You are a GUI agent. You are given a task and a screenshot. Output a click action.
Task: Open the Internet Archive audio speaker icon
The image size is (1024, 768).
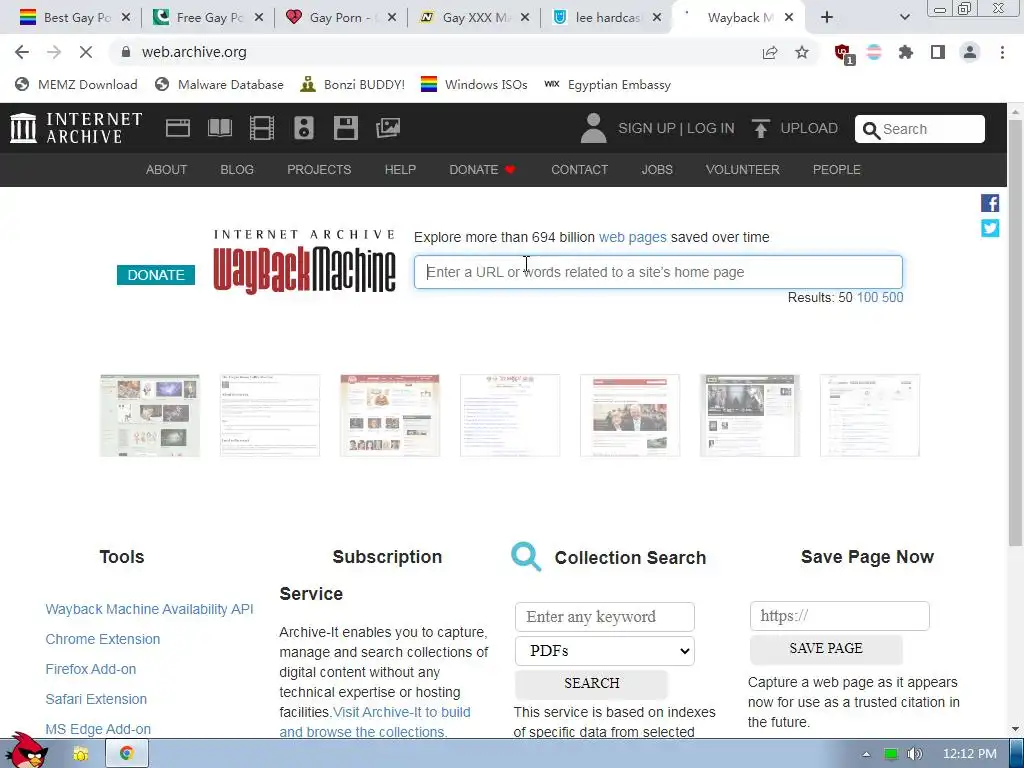tap(304, 128)
